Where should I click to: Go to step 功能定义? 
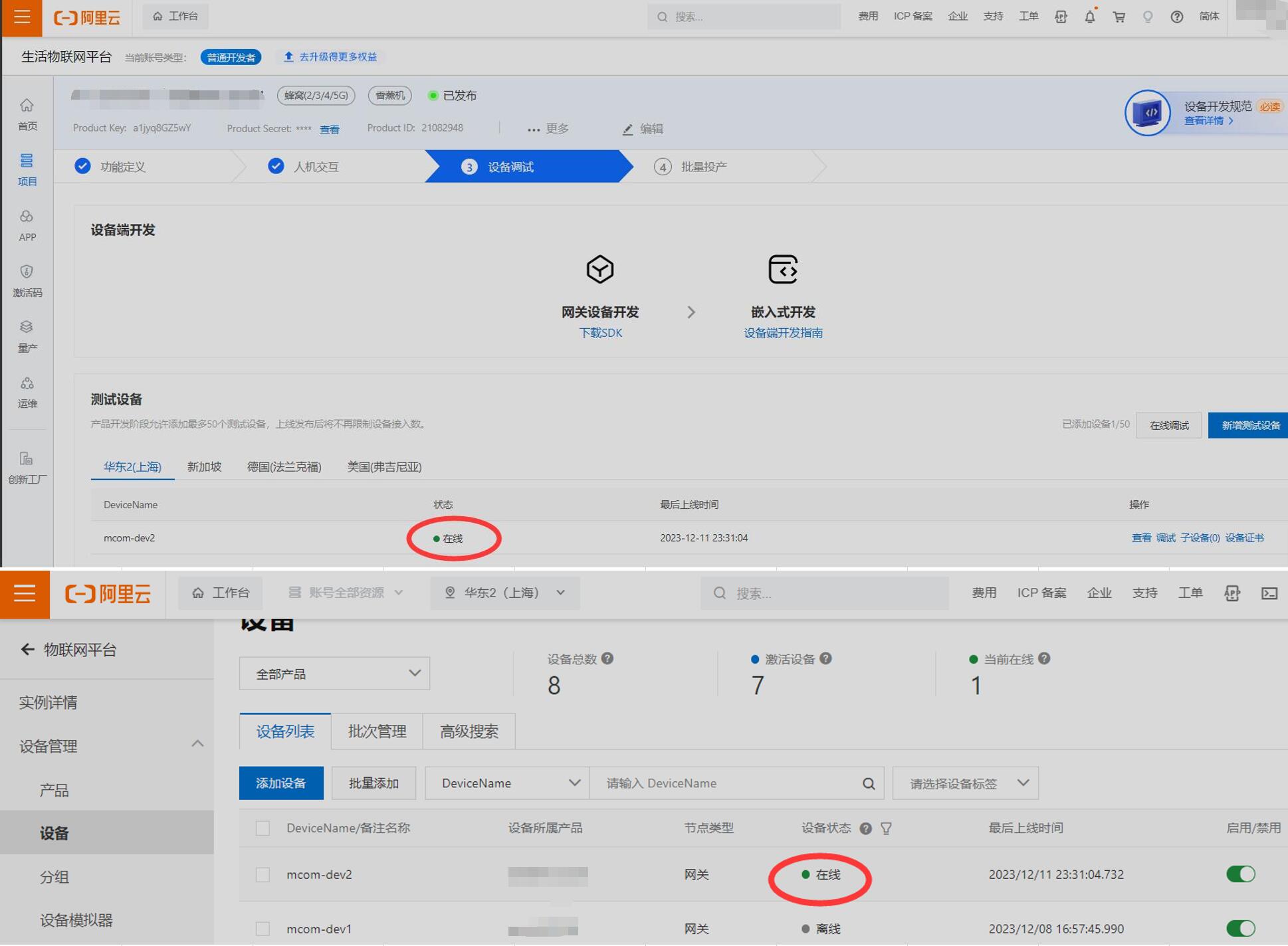coord(122,167)
